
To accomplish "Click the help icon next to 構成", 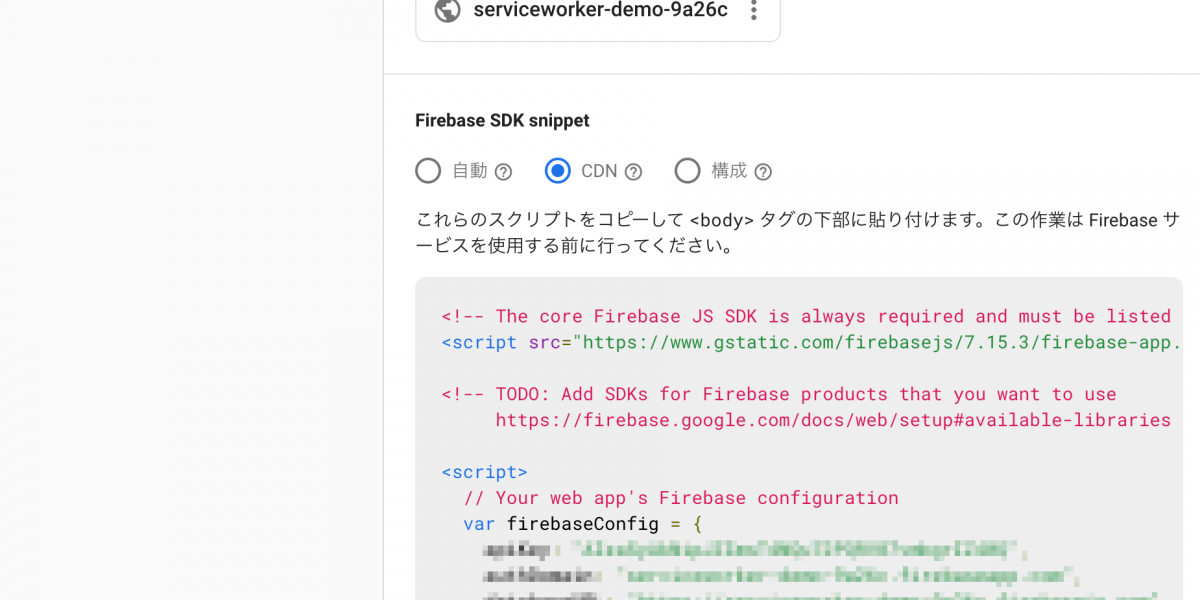I will point(763,172).
